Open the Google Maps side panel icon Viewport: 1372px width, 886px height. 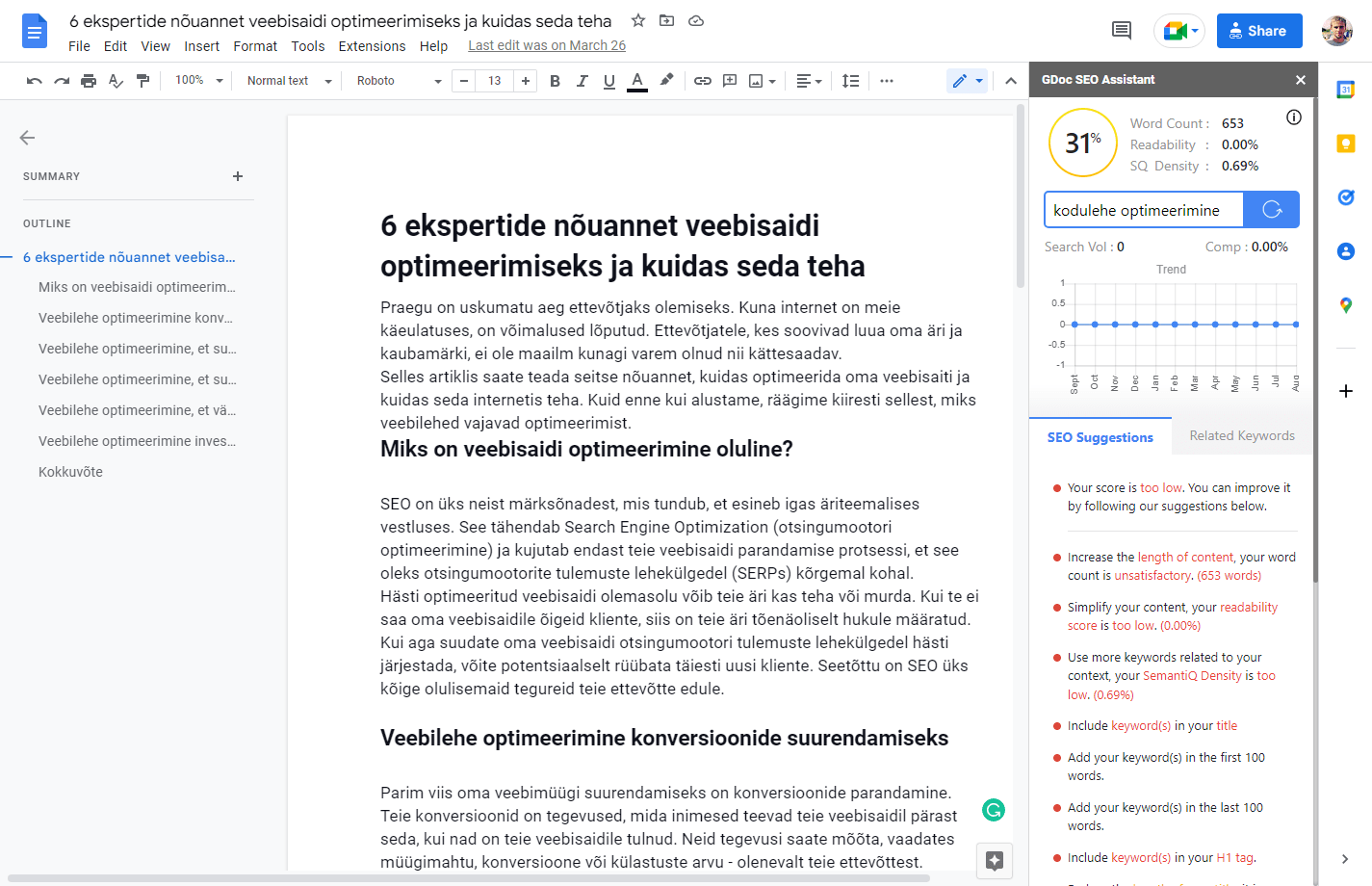(1346, 305)
